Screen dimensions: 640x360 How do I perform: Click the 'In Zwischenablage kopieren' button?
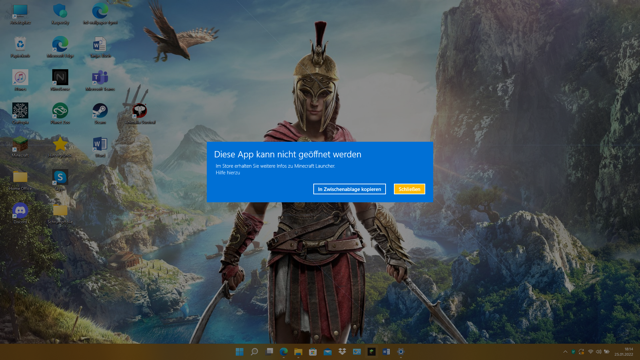click(x=349, y=189)
